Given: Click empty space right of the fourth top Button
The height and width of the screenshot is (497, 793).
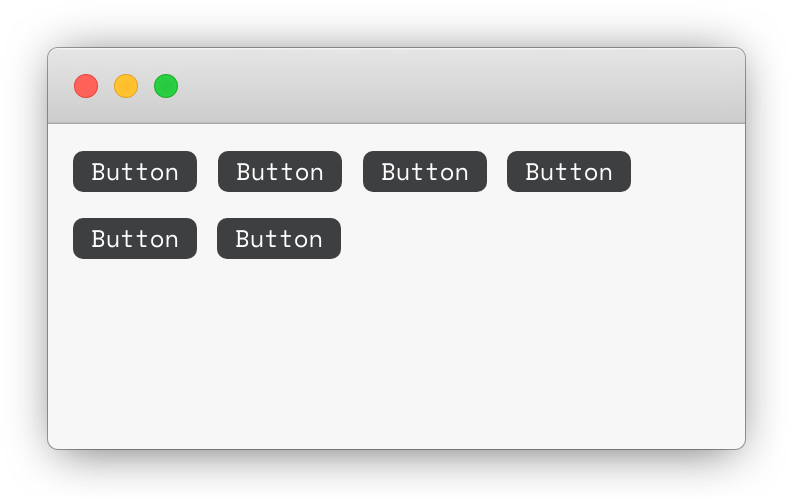Looking at the screenshot, I should point(688,171).
